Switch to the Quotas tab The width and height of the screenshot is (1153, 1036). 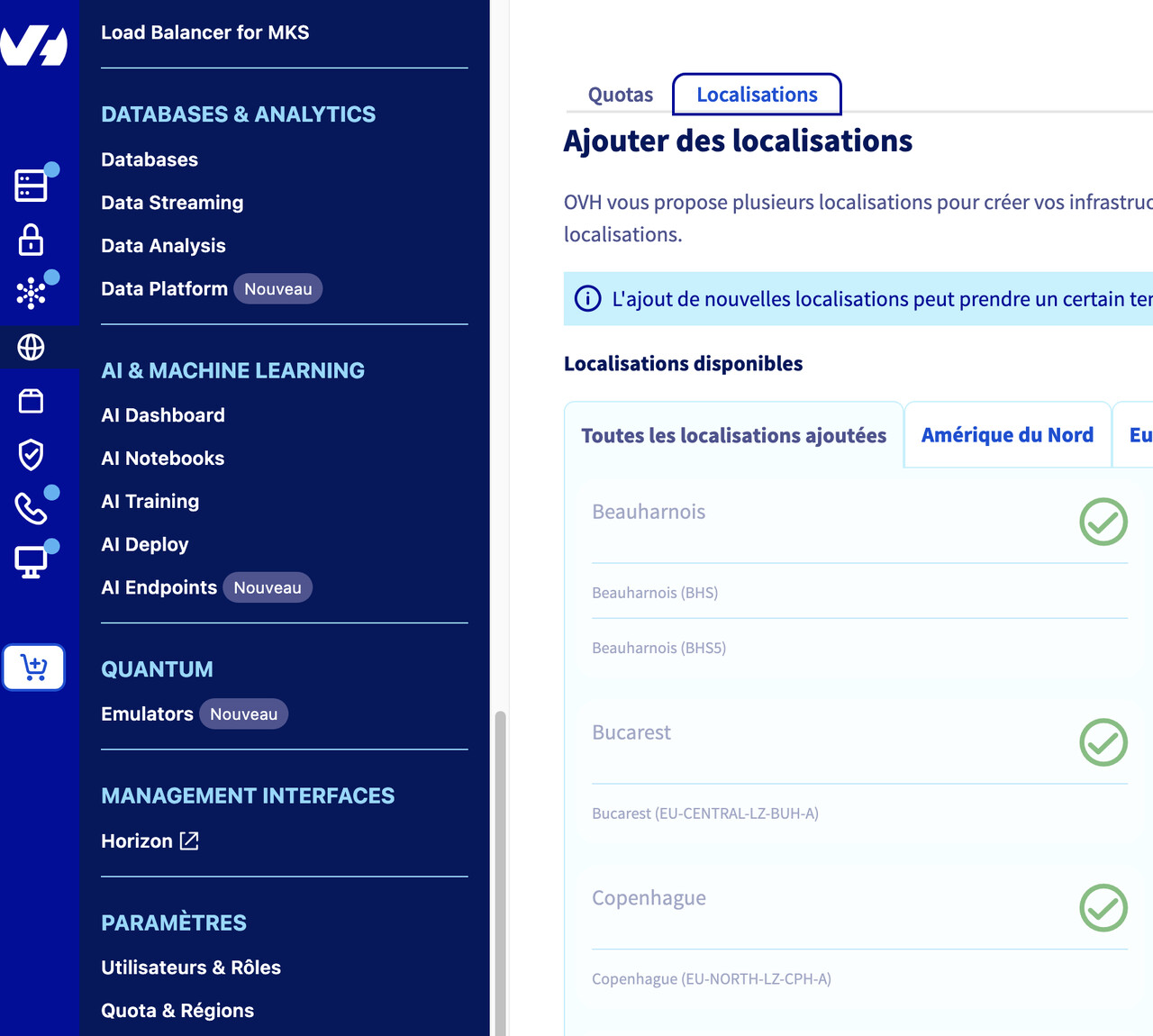click(620, 95)
